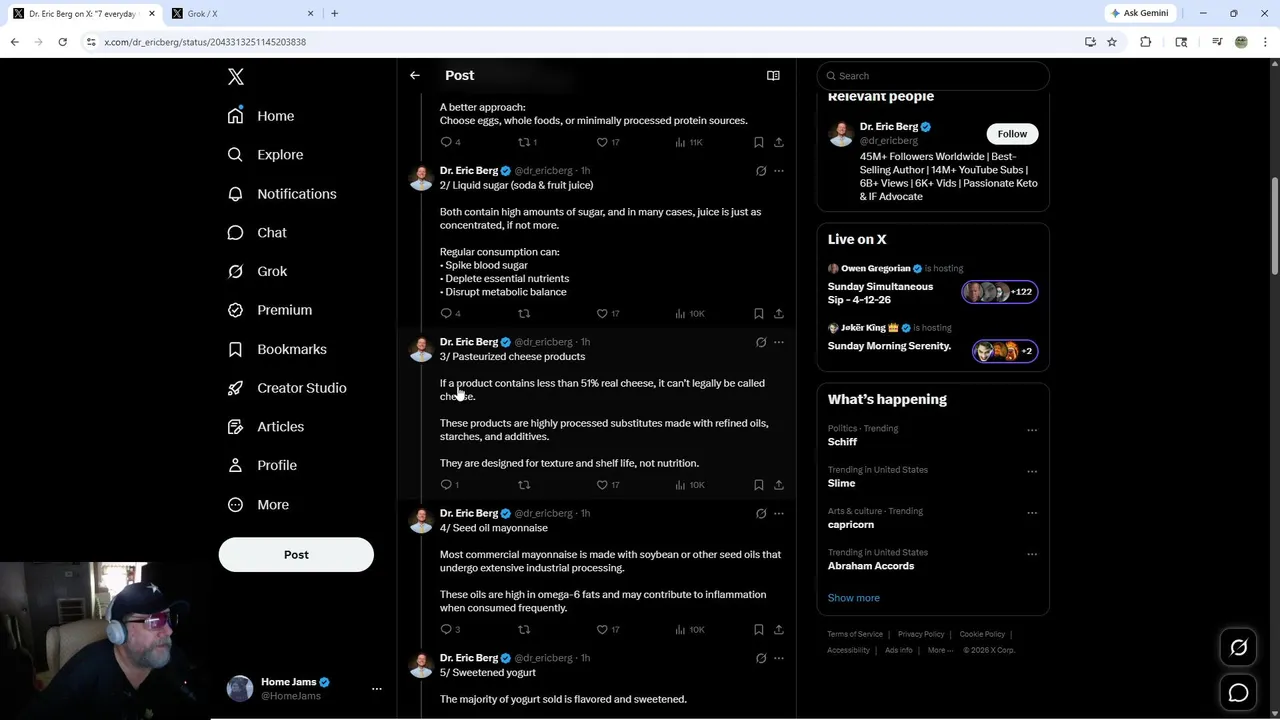Open the browser extensions puzzle icon

pyautogui.click(x=1146, y=42)
